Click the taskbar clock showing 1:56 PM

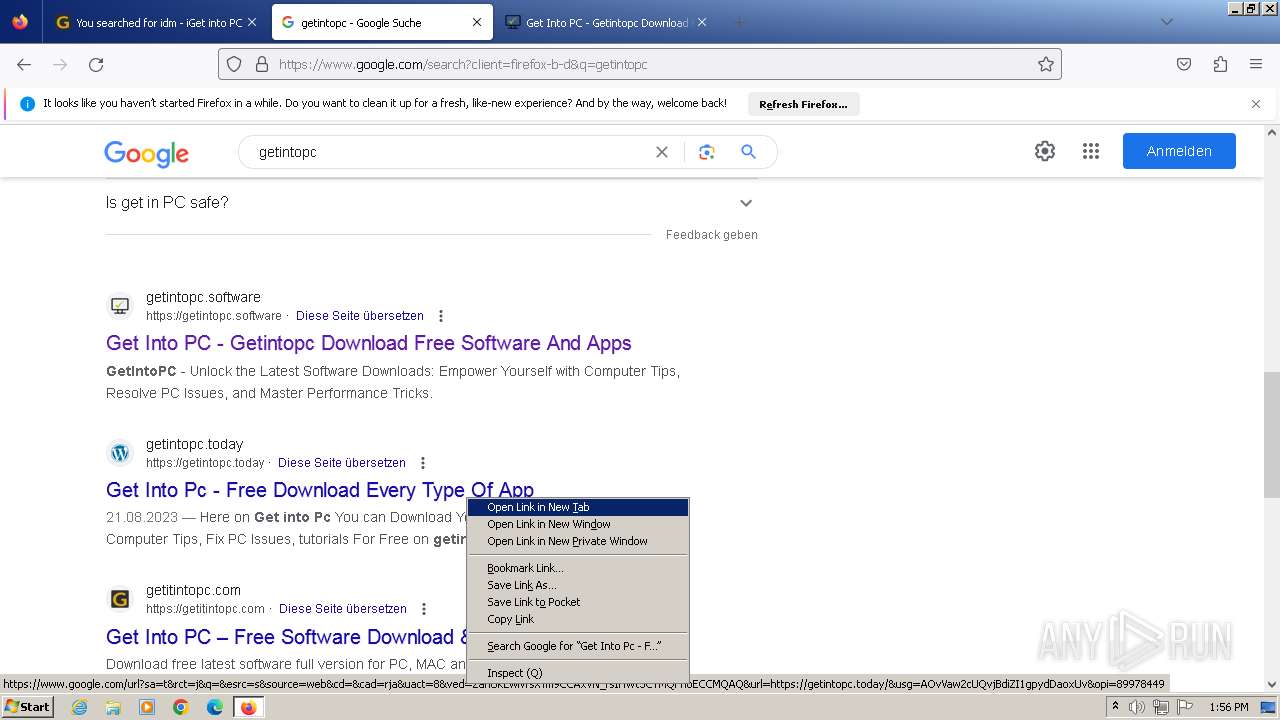[1229, 707]
